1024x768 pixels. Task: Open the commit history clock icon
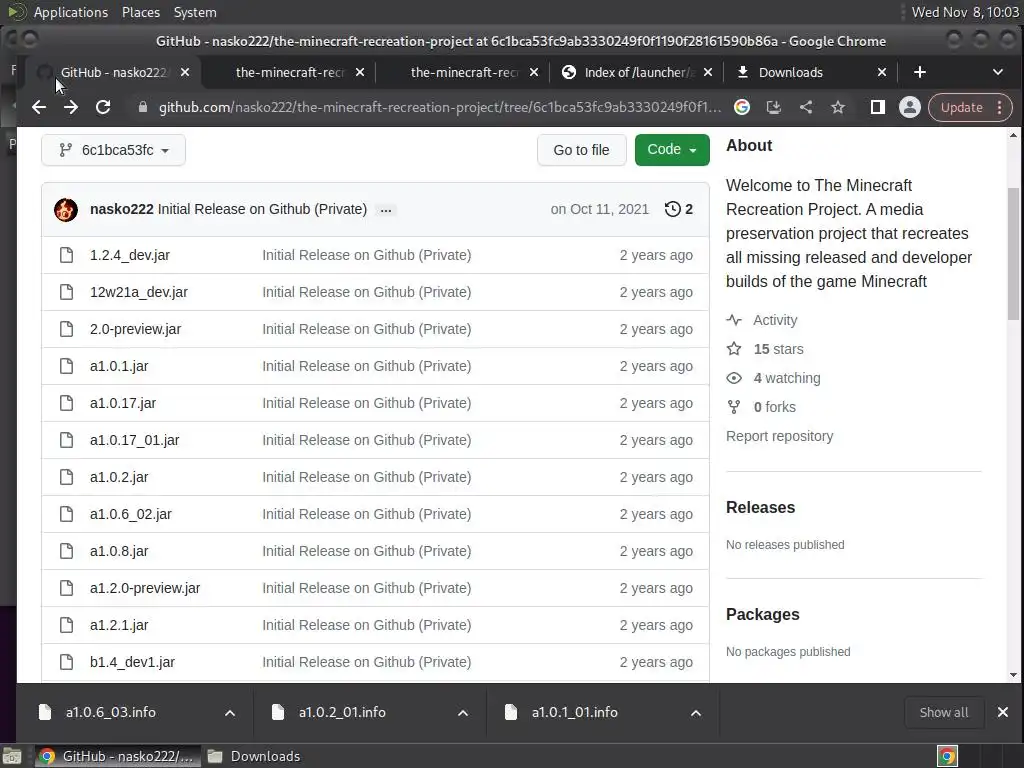pos(673,209)
